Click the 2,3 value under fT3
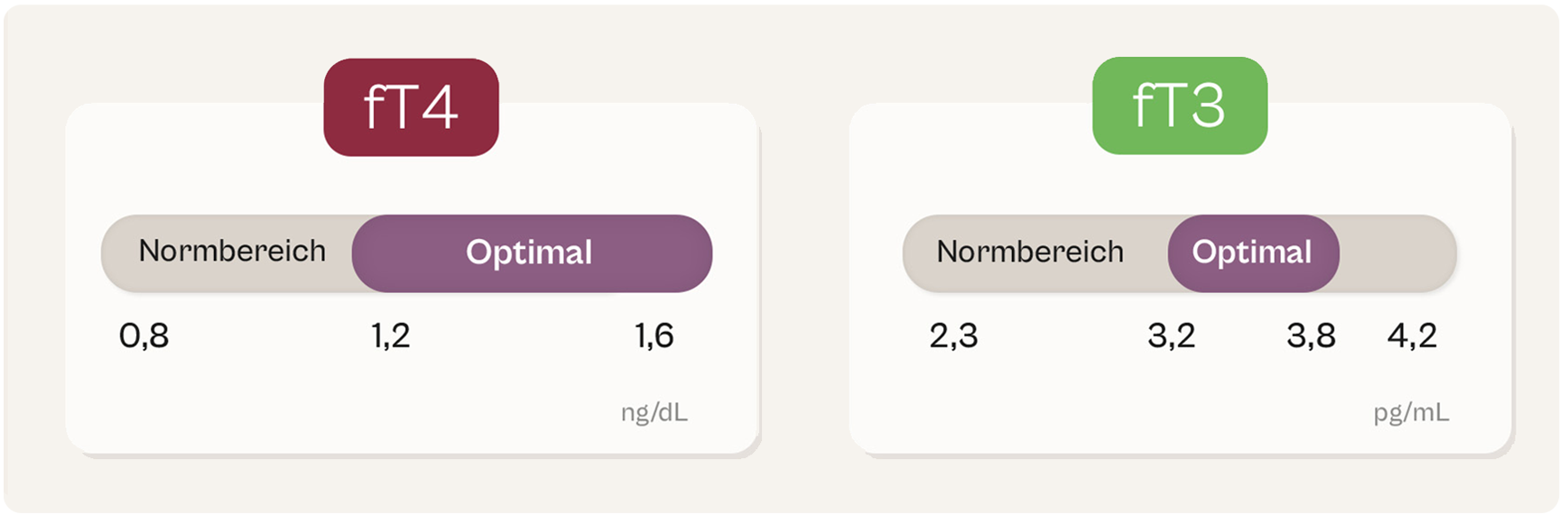 tap(953, 336)
